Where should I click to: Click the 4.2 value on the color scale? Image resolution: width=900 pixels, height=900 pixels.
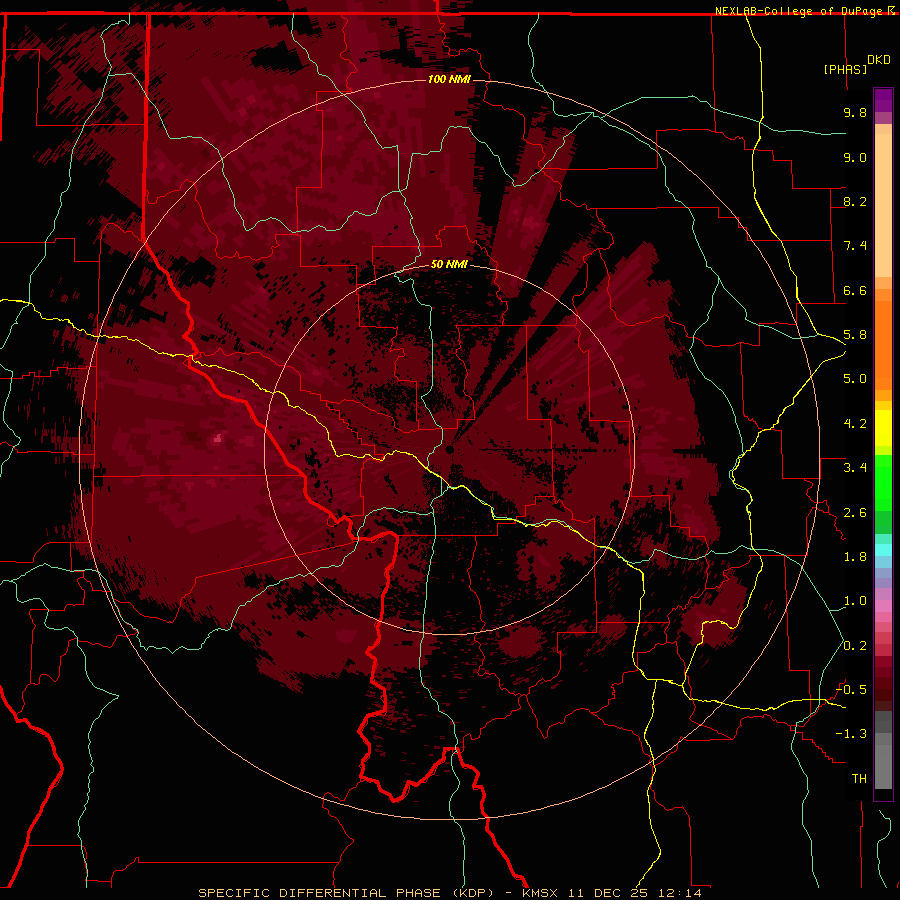pyautogui.click(x=855, y=424)
